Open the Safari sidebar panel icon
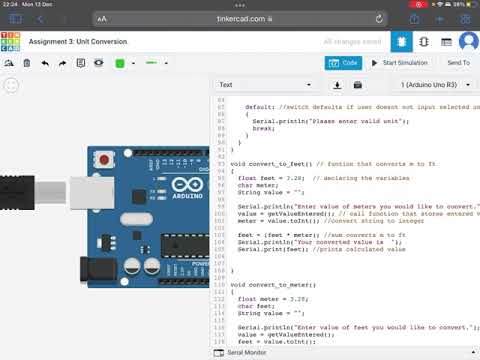This screenshot has width=480, height=360. 15,19
